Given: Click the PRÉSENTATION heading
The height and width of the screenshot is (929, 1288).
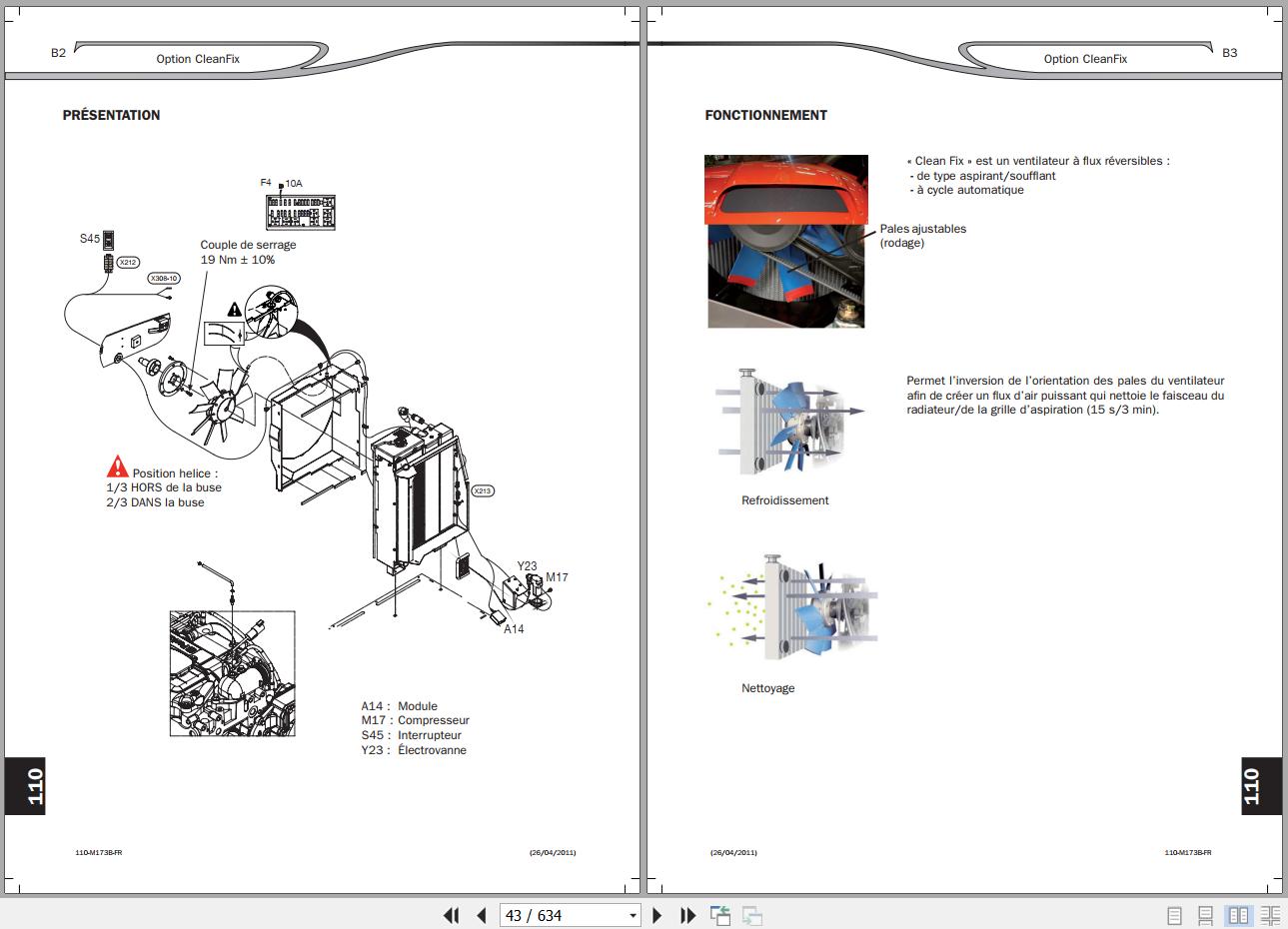Looking at the screenshot, I should click(111, 115).
